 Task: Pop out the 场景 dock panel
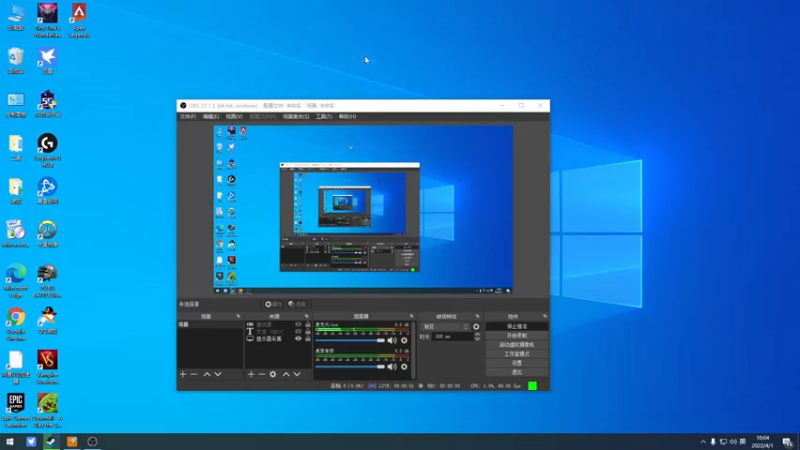pos(238,316)
